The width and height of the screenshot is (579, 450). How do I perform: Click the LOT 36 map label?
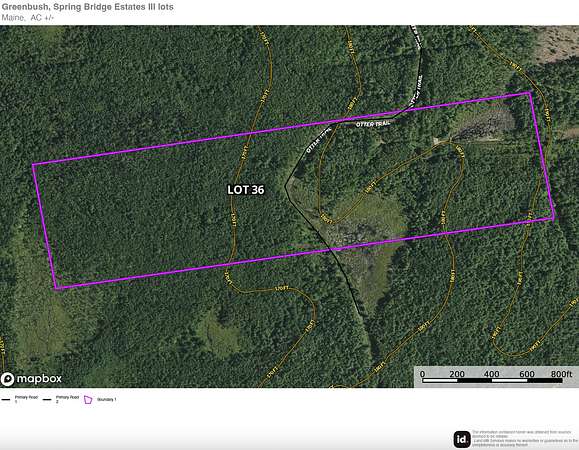tap(246, 190)
